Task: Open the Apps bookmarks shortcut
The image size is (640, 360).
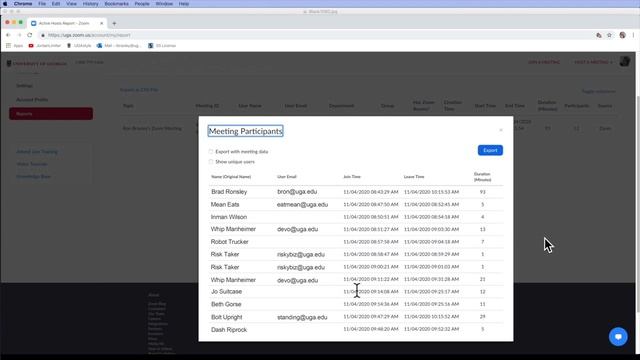Action: tap(14, 46)
